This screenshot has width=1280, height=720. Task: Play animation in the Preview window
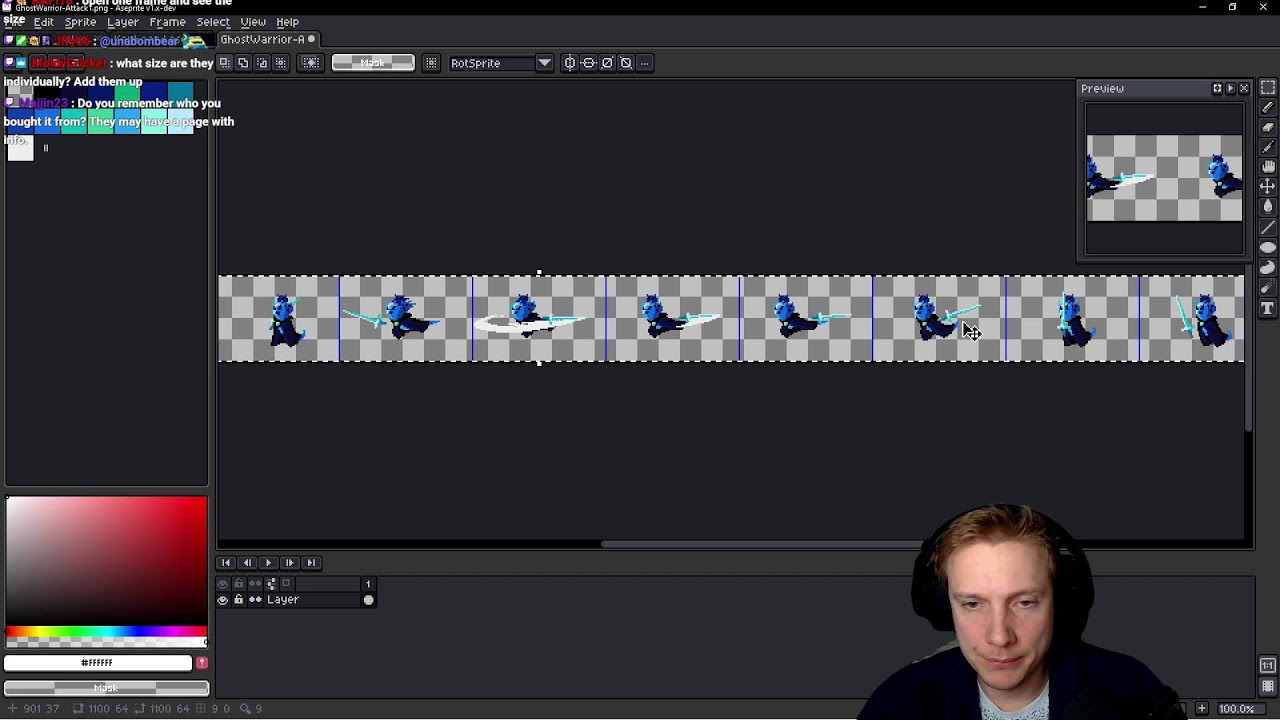click(x=1230, y=89)
